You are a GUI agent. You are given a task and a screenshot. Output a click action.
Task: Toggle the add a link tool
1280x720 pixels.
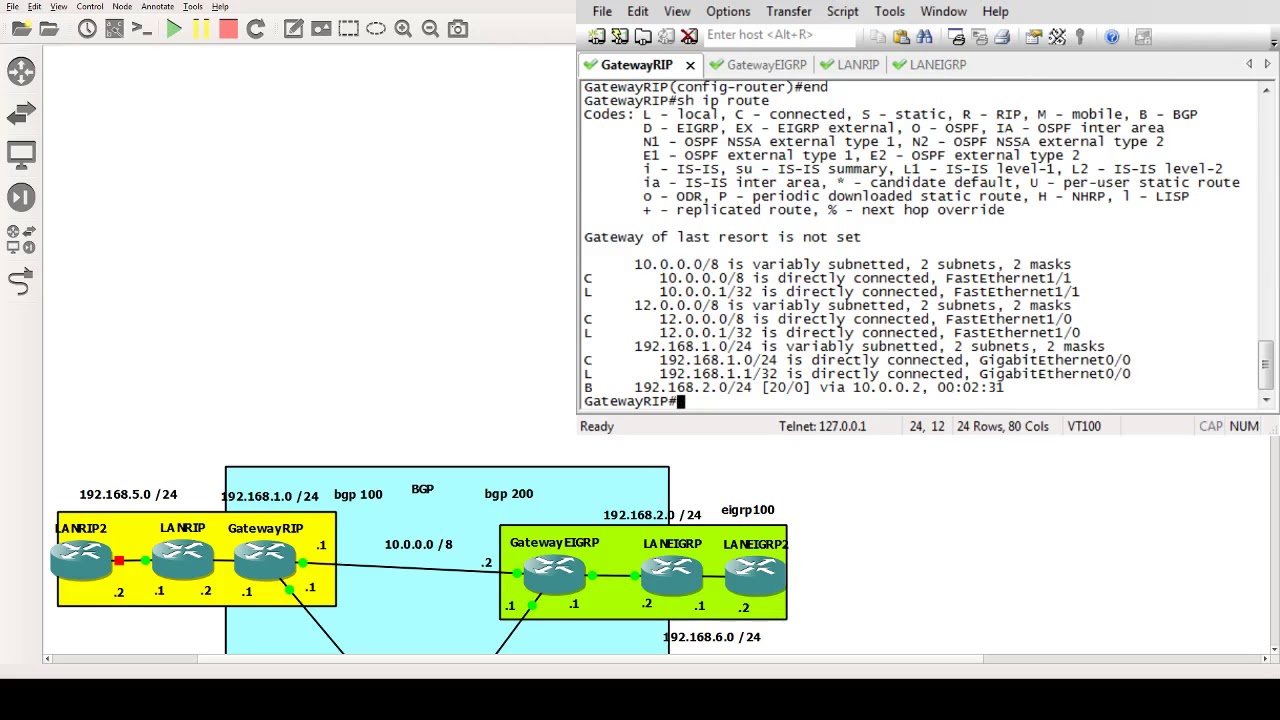tap(21, 283)
